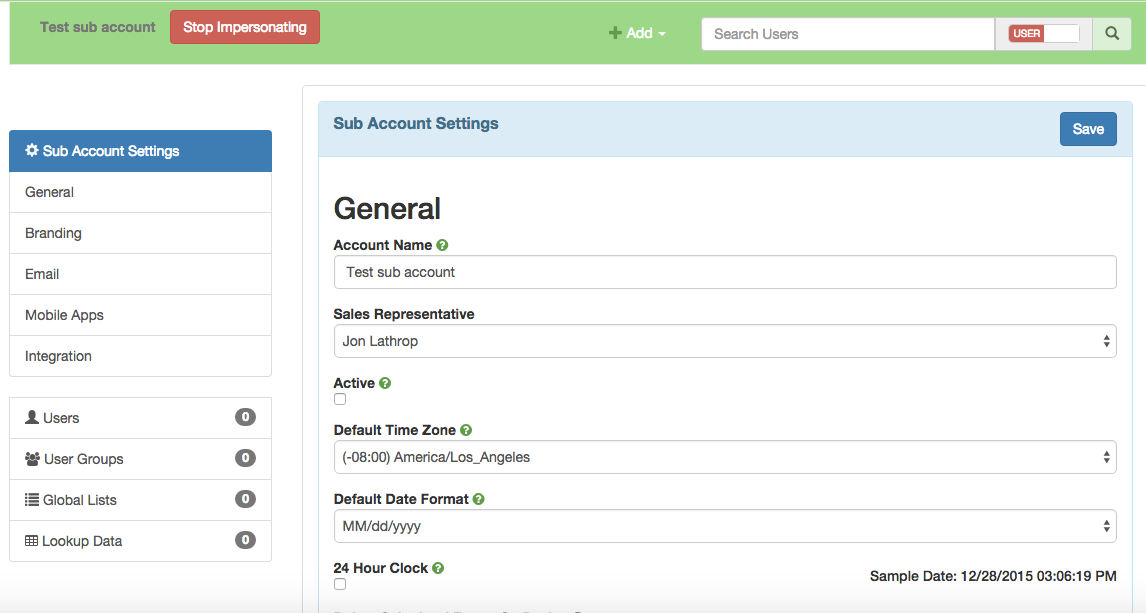The image size is (1146, 613).
Task: Open the Add dropdown menu
Action: tap(638, 33)
